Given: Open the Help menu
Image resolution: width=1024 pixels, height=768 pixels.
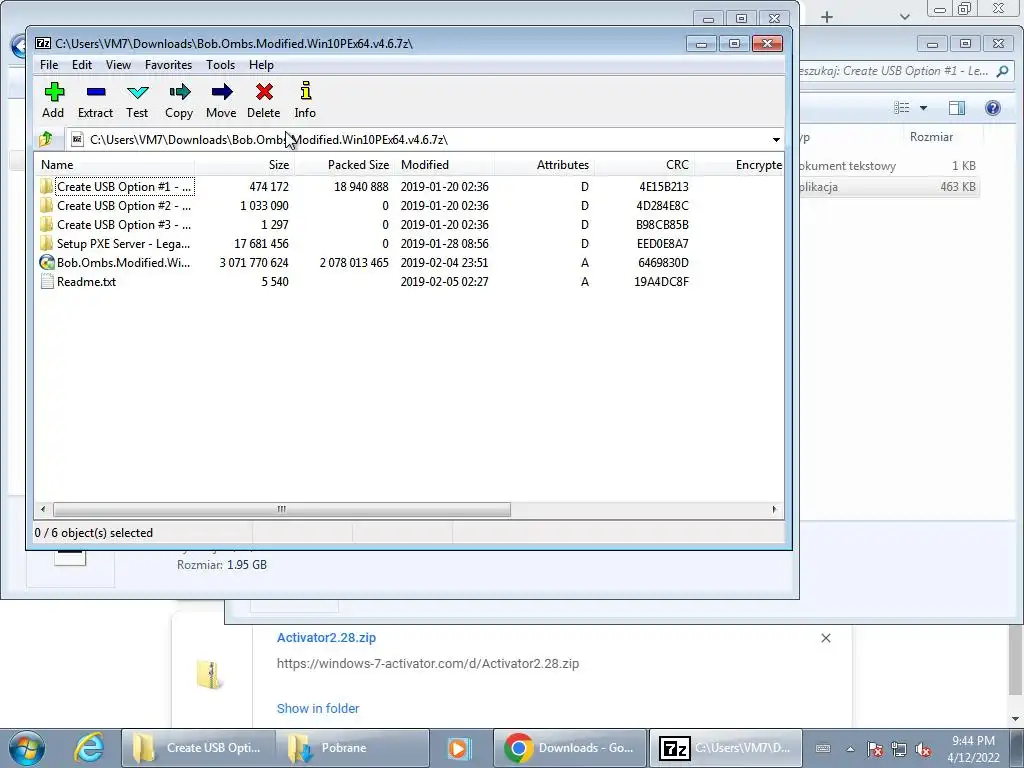Looking at the screenshot, I should coord(261,65).
